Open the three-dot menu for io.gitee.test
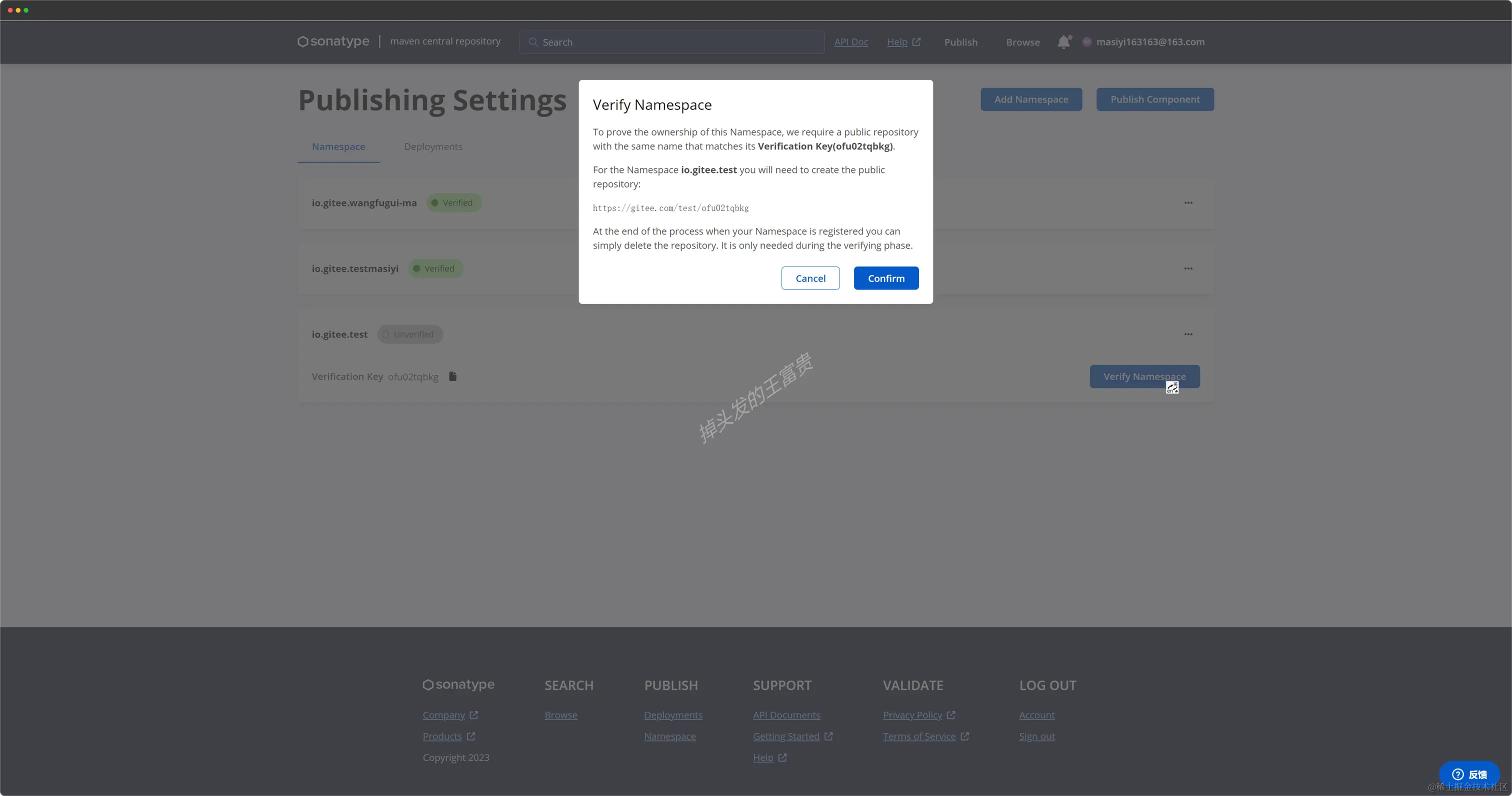The width and height of the screenshot is (1512, 796). point(1188,334)
